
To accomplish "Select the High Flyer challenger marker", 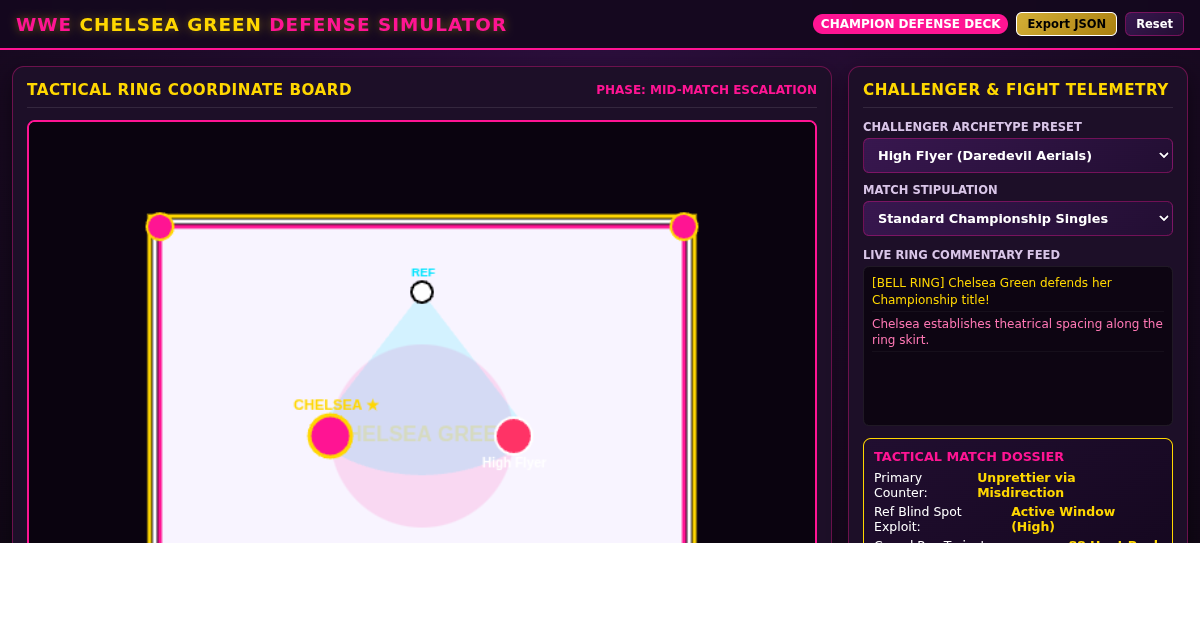I will [514, 436].
